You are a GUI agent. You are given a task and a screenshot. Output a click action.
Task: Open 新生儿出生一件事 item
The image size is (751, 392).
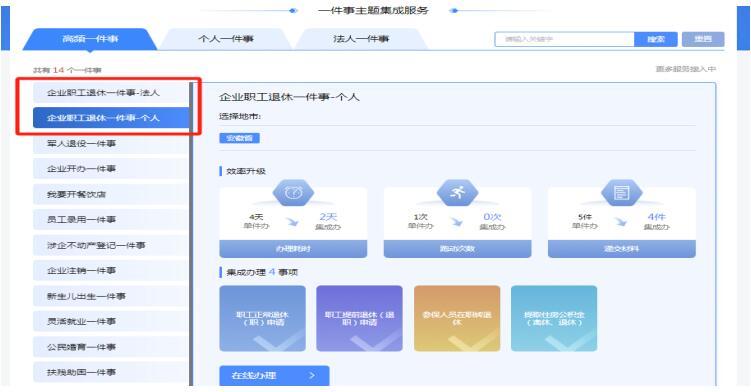pyautogui.click(x=111, y=296)
